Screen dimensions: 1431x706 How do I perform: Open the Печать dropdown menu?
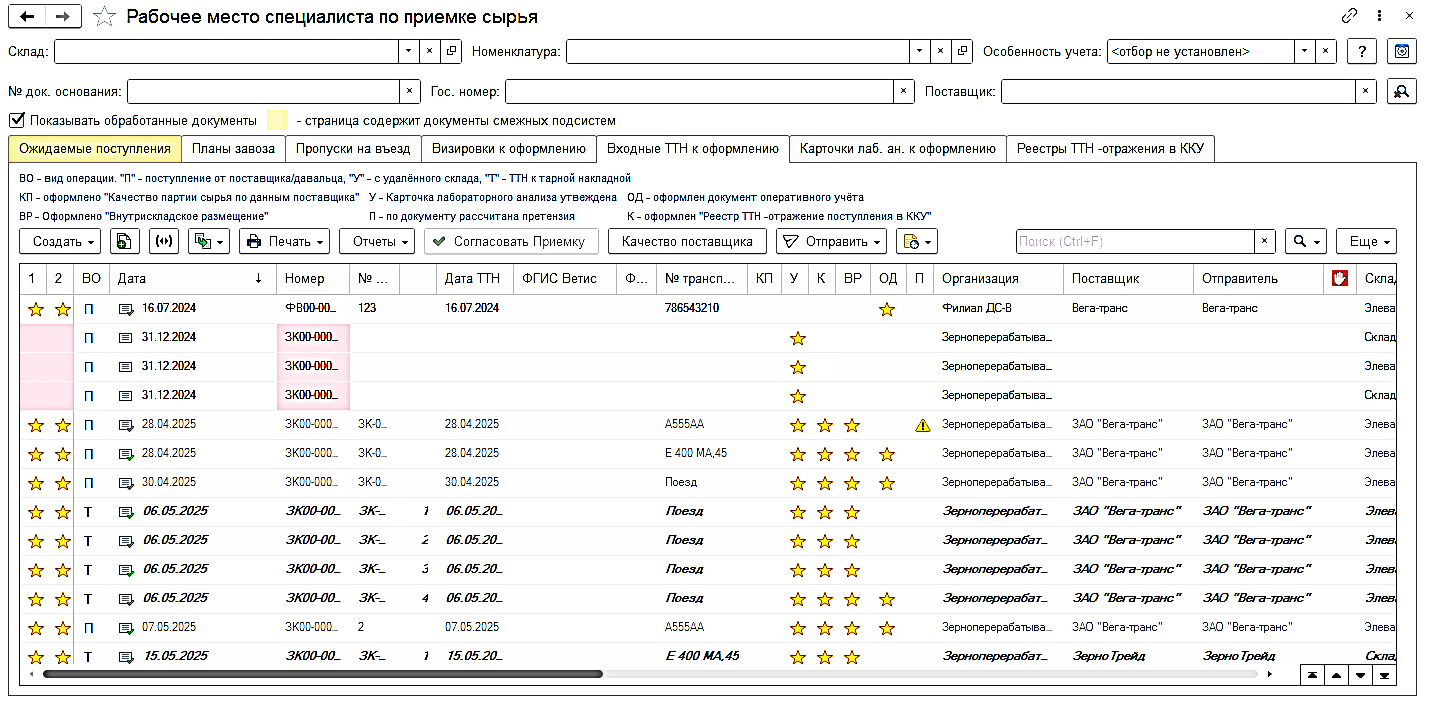(285, 241)
